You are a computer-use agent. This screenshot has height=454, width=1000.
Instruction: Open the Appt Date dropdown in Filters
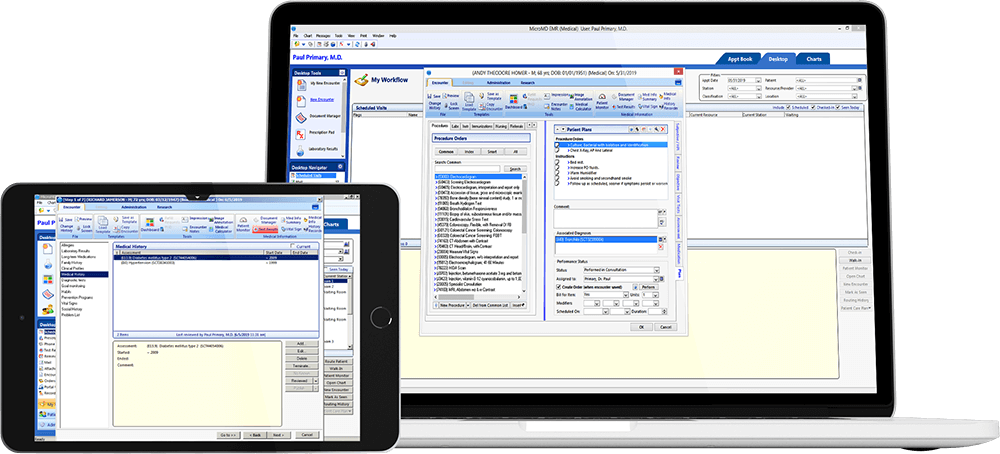pos(758,80)
